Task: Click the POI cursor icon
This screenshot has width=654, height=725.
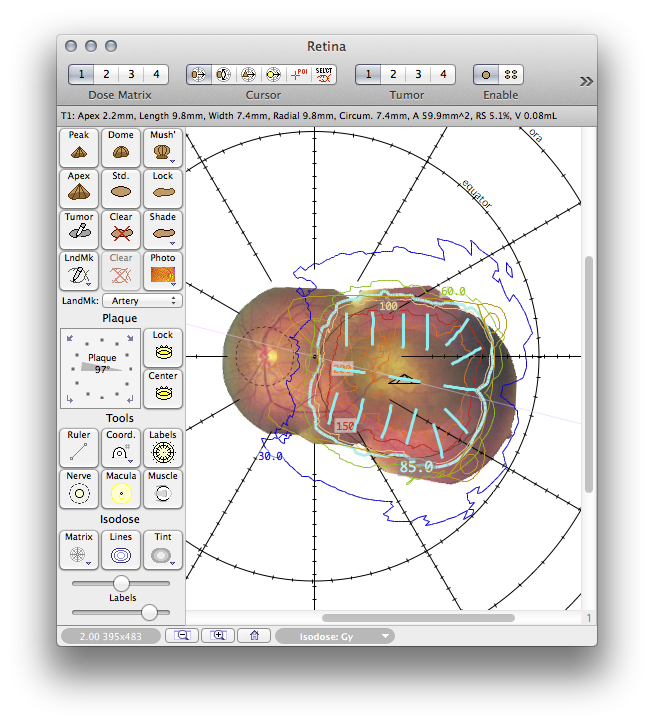Action: point(299,74)
